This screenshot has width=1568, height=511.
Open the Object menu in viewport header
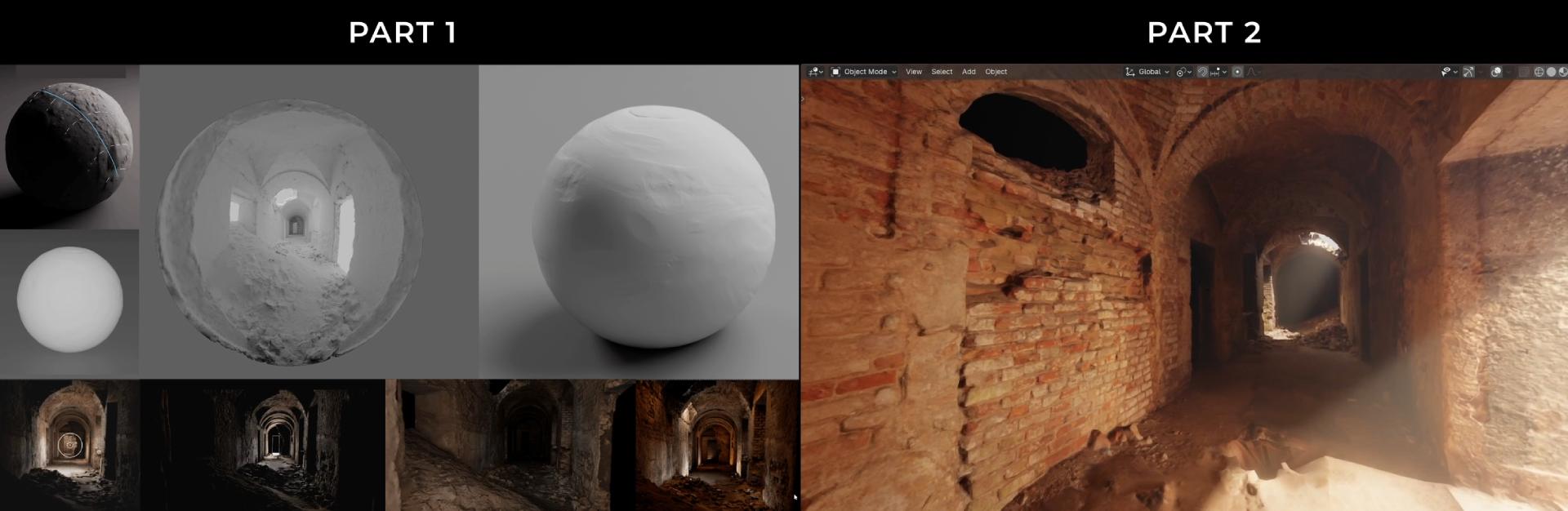pos(996,72)
